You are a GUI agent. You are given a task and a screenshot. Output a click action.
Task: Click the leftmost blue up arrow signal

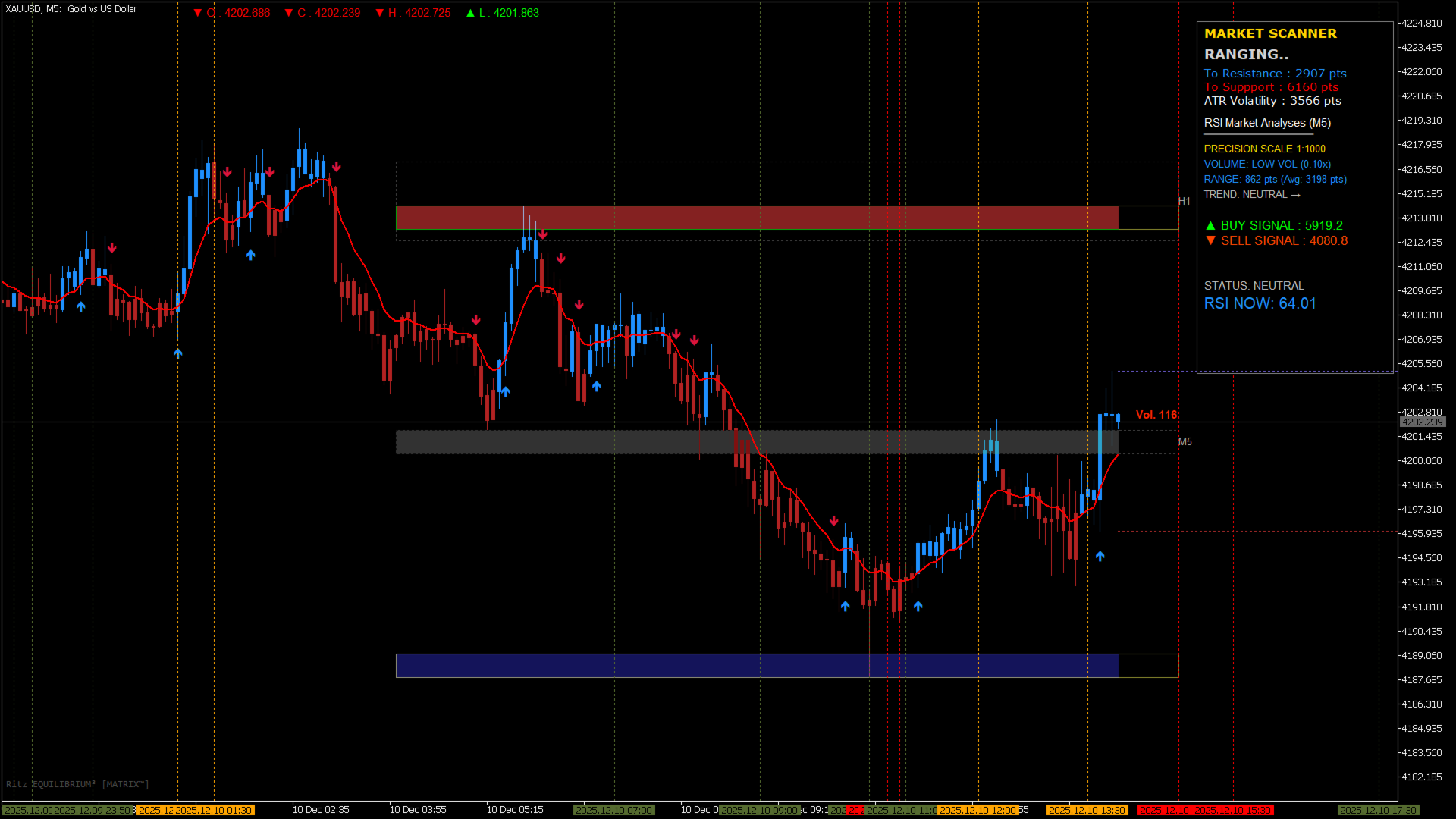[x=81, y=306]
